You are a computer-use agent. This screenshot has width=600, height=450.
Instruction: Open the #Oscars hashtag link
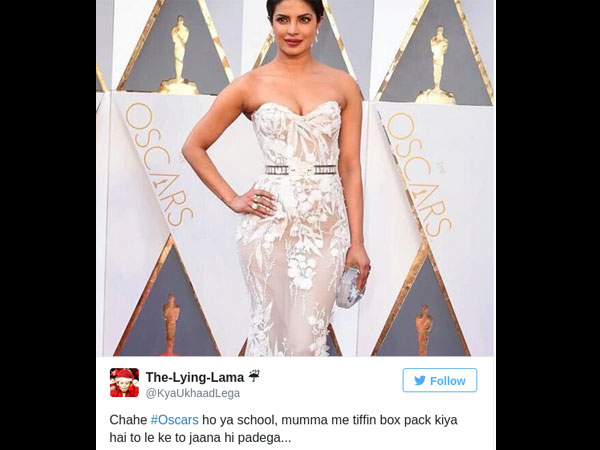(x=174, y=420)
